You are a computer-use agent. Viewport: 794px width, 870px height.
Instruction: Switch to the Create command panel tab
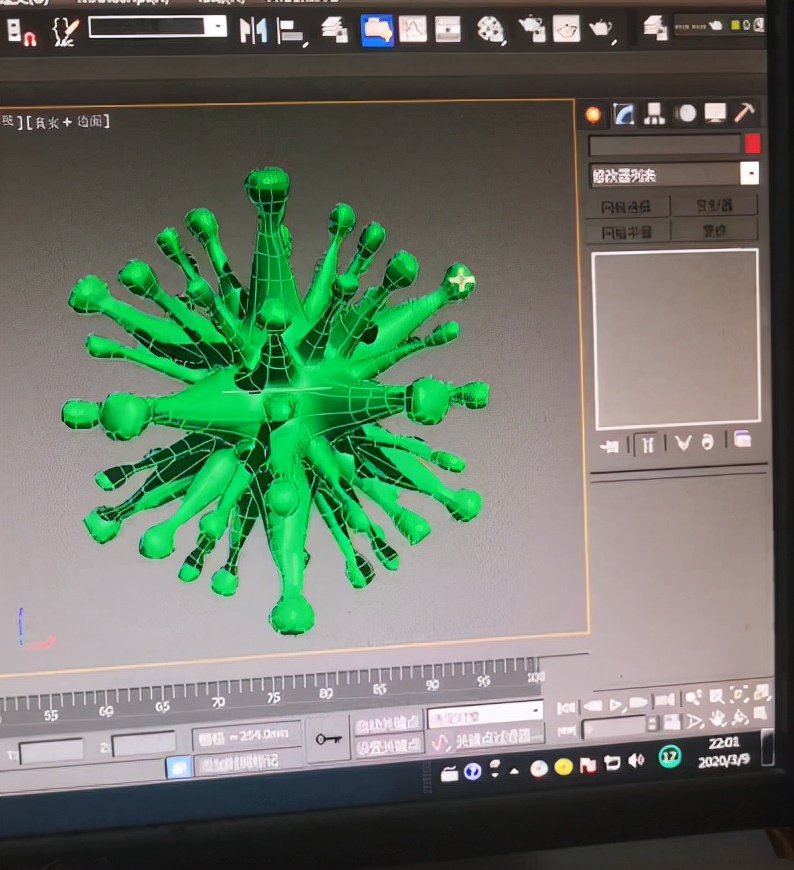coord(595,114)
